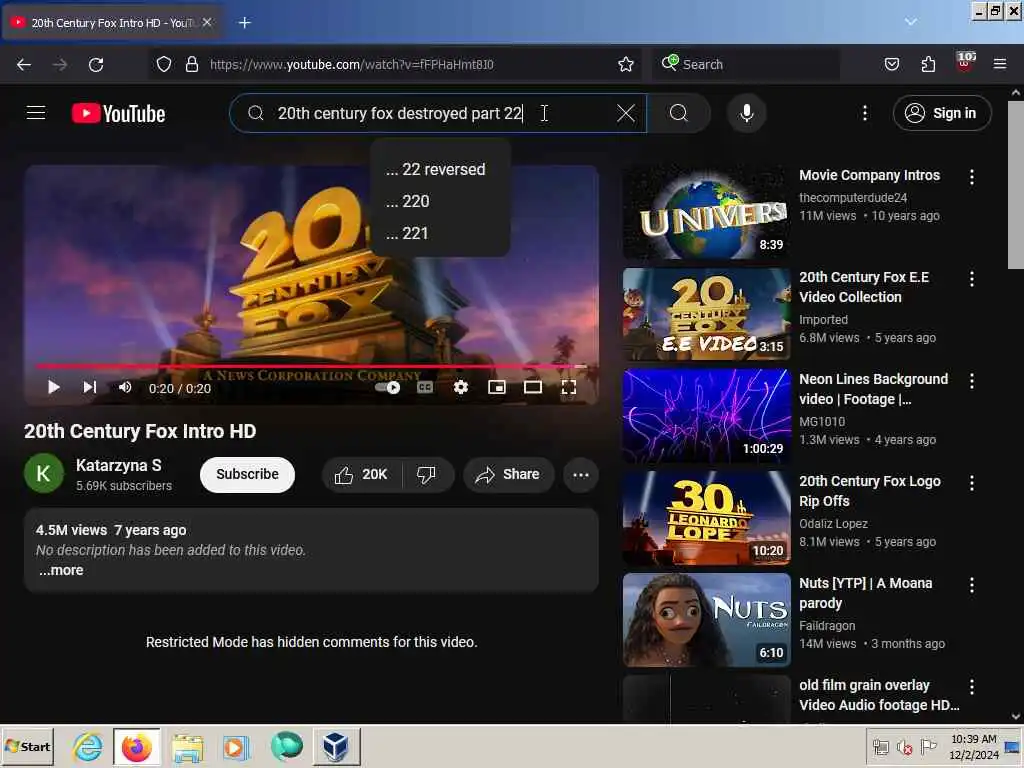Select the 20th Century Fox Intro HD tab

[x=113, y=23]
